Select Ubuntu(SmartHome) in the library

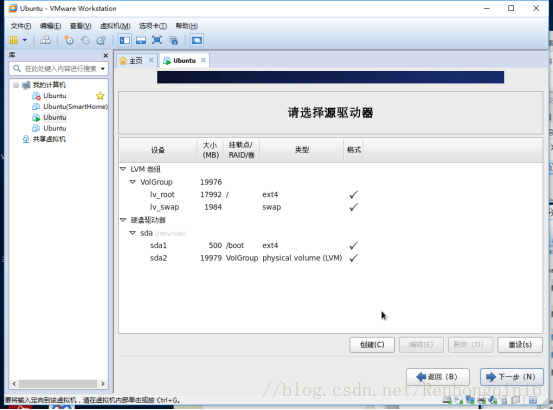(x=75, y=106)
